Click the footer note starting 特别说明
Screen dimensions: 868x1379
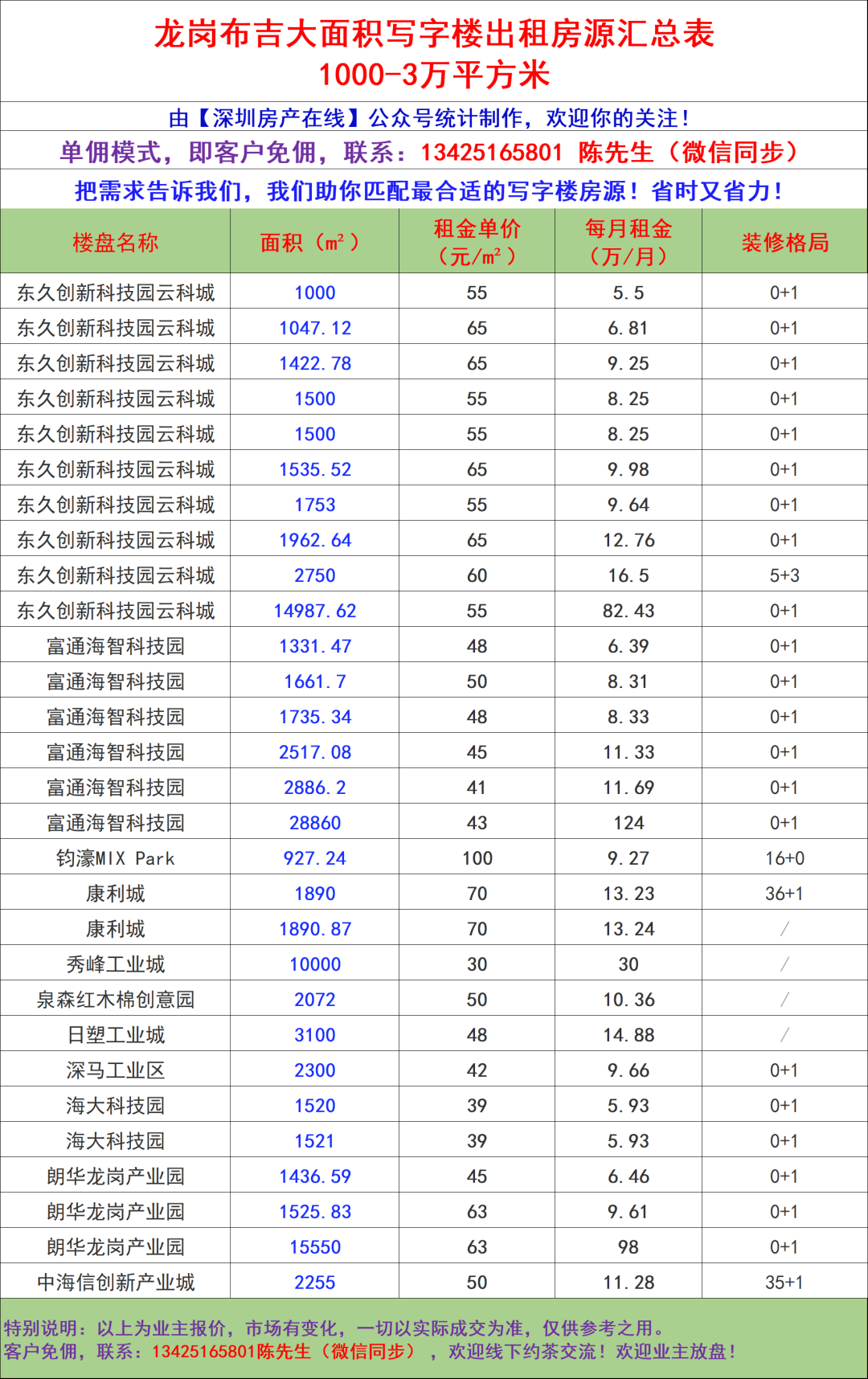pyautogui.click(x=334, y=1328)
